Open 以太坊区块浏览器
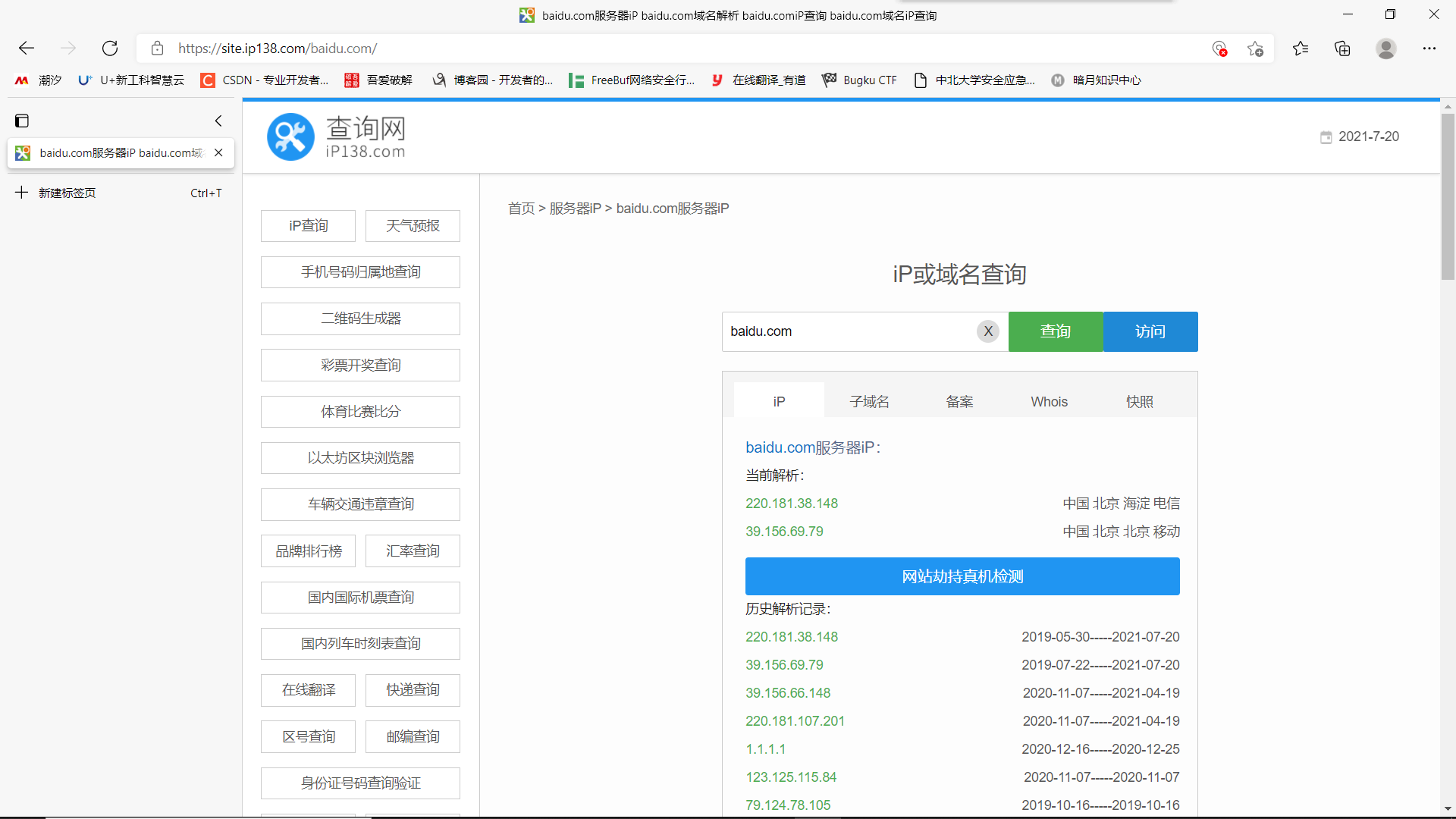This screenshot has width=1456, height=819. (x=360, y=458)
